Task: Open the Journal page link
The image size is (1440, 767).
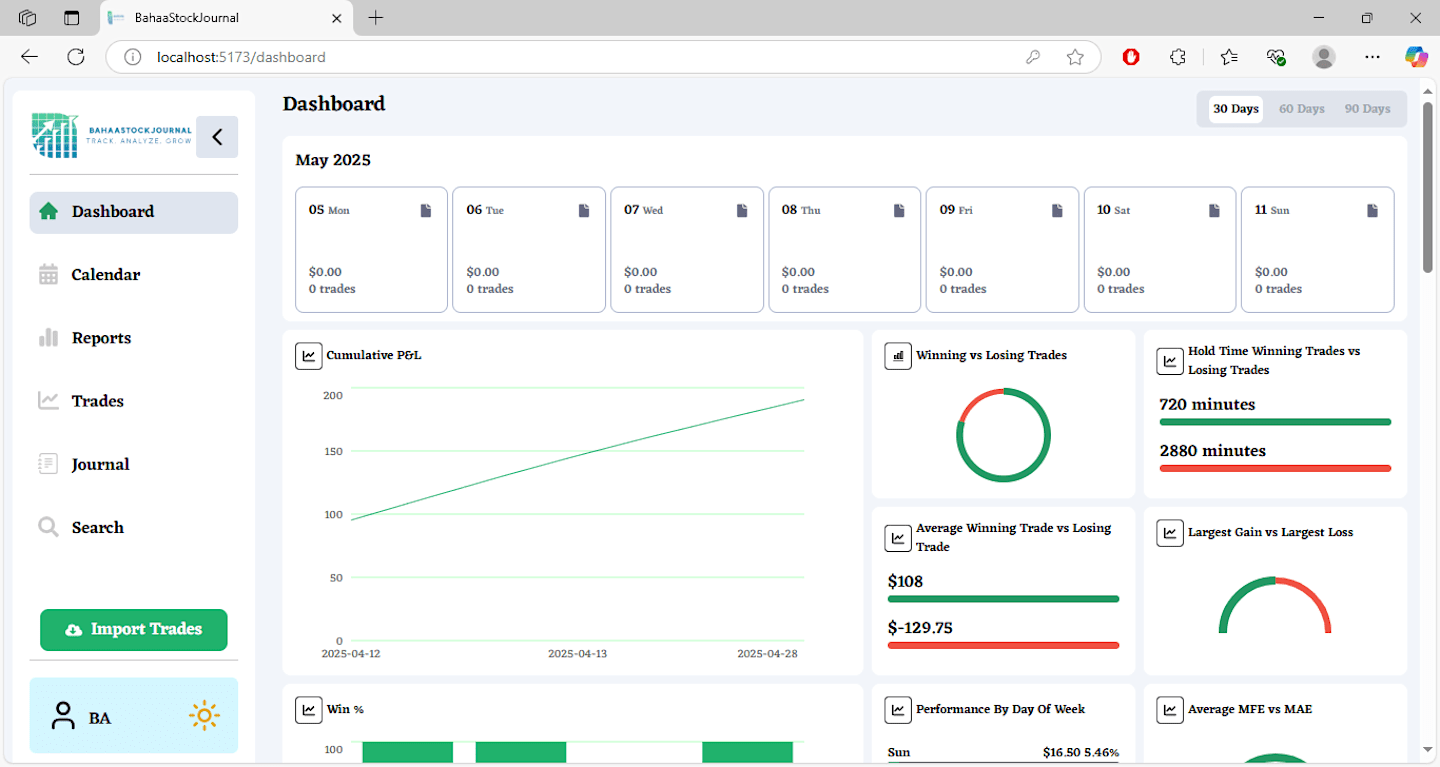Action: (100, 464)
